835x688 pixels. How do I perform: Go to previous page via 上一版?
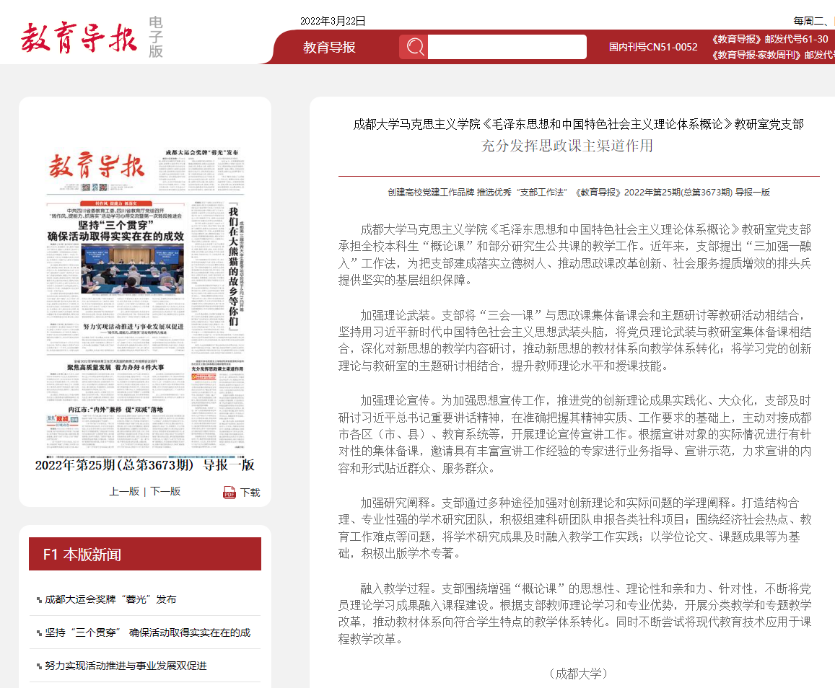(x=124, y=492)
